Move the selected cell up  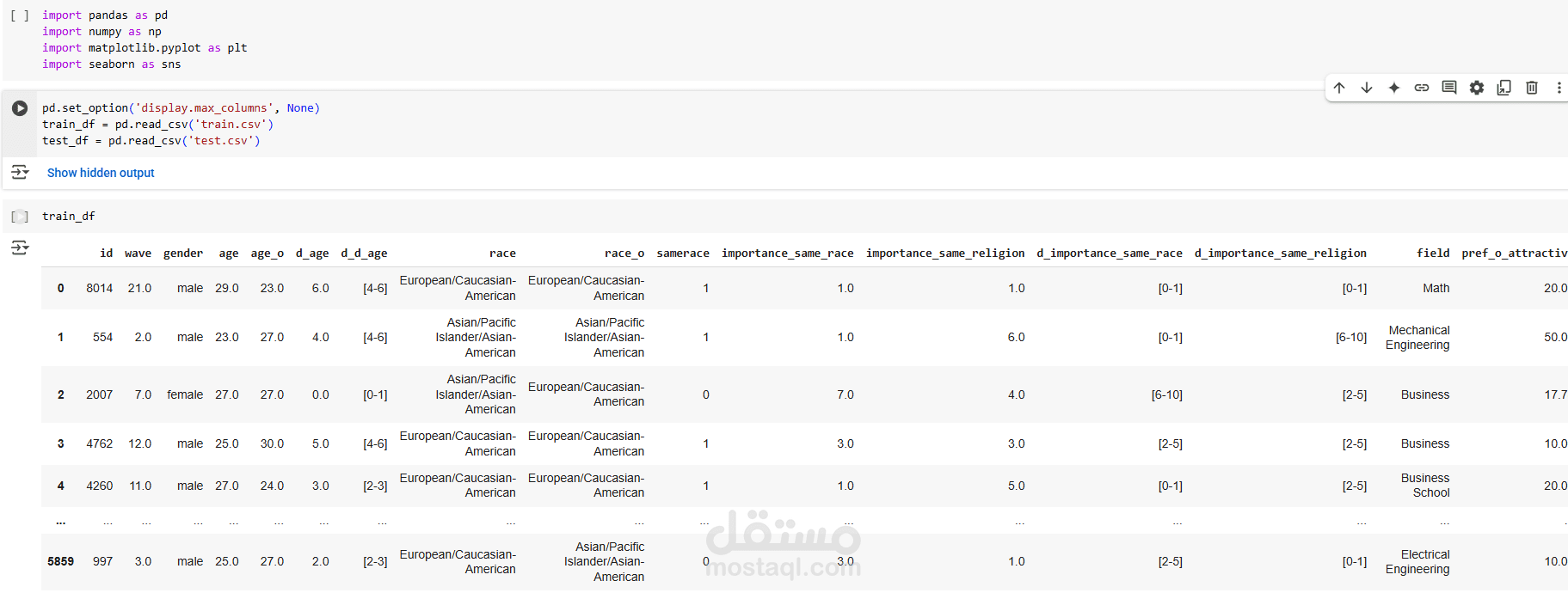pyautogui.click(x=1339, y=88)
